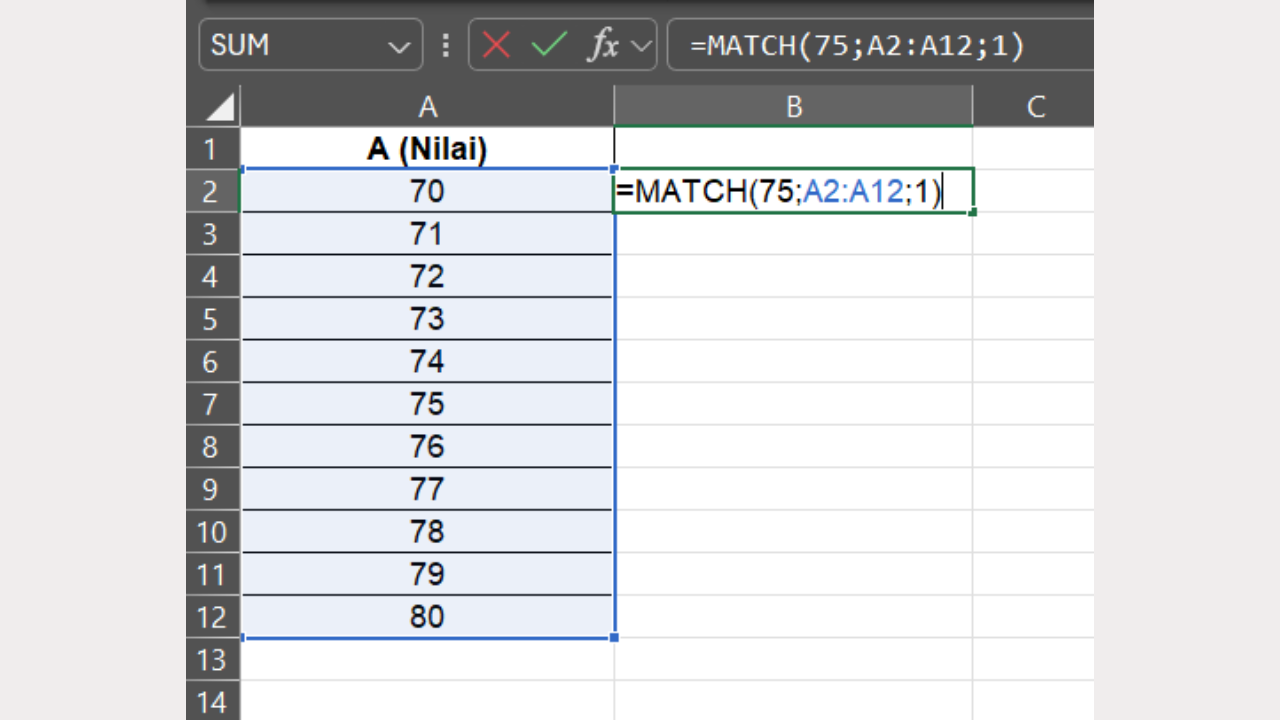Select row 12 header
The width and height of the screenshot is (1280, 720).
pos(211,617)
